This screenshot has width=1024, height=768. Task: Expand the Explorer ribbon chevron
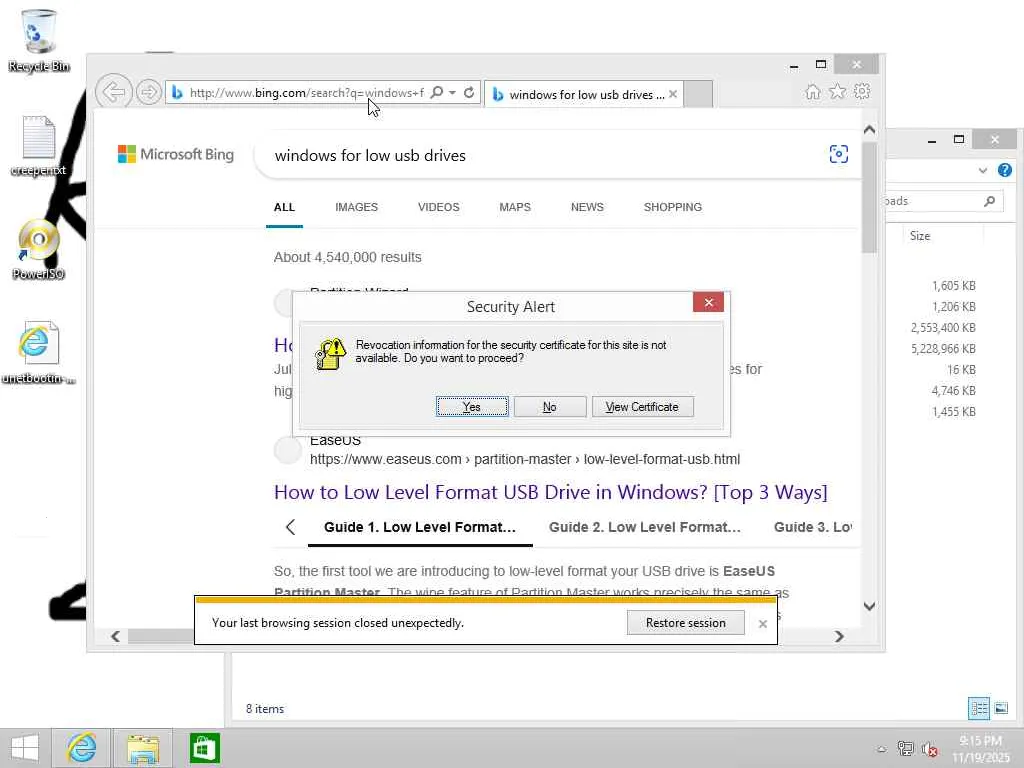(x=982, y=170)
